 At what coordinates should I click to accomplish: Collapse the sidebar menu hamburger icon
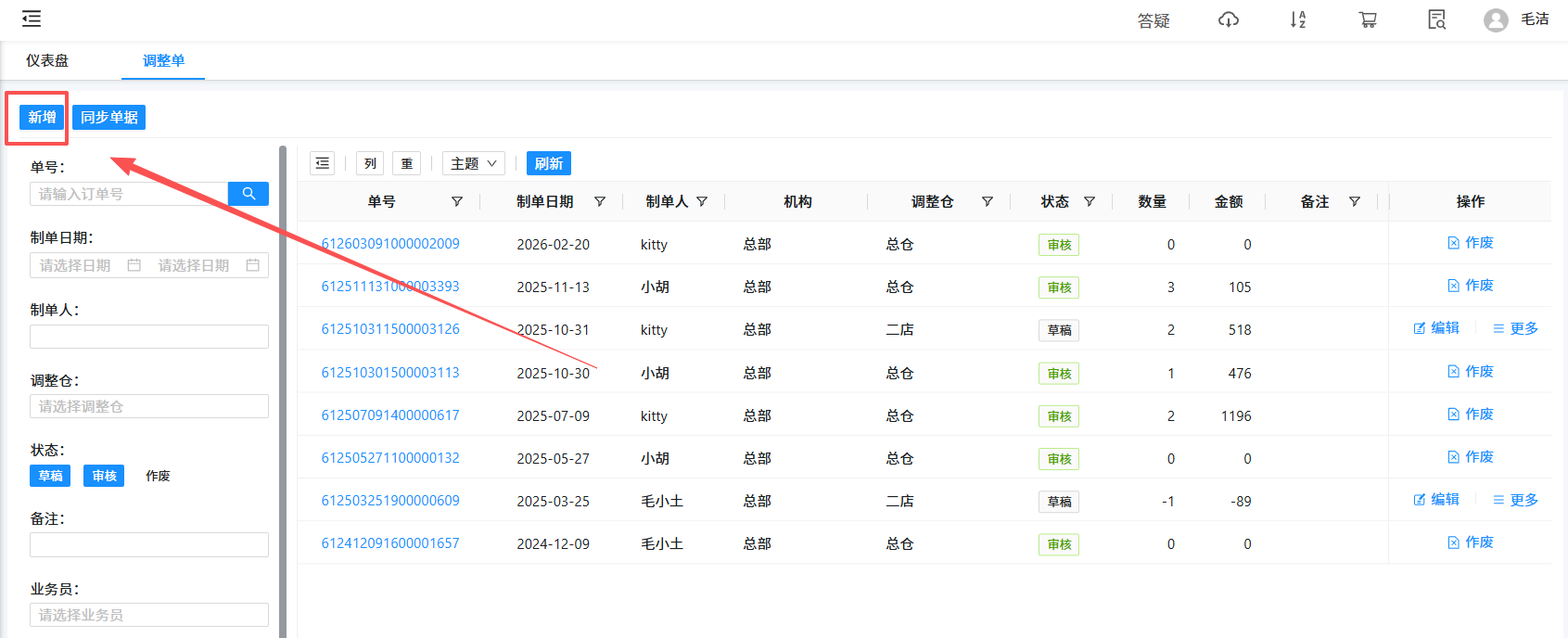32,19
